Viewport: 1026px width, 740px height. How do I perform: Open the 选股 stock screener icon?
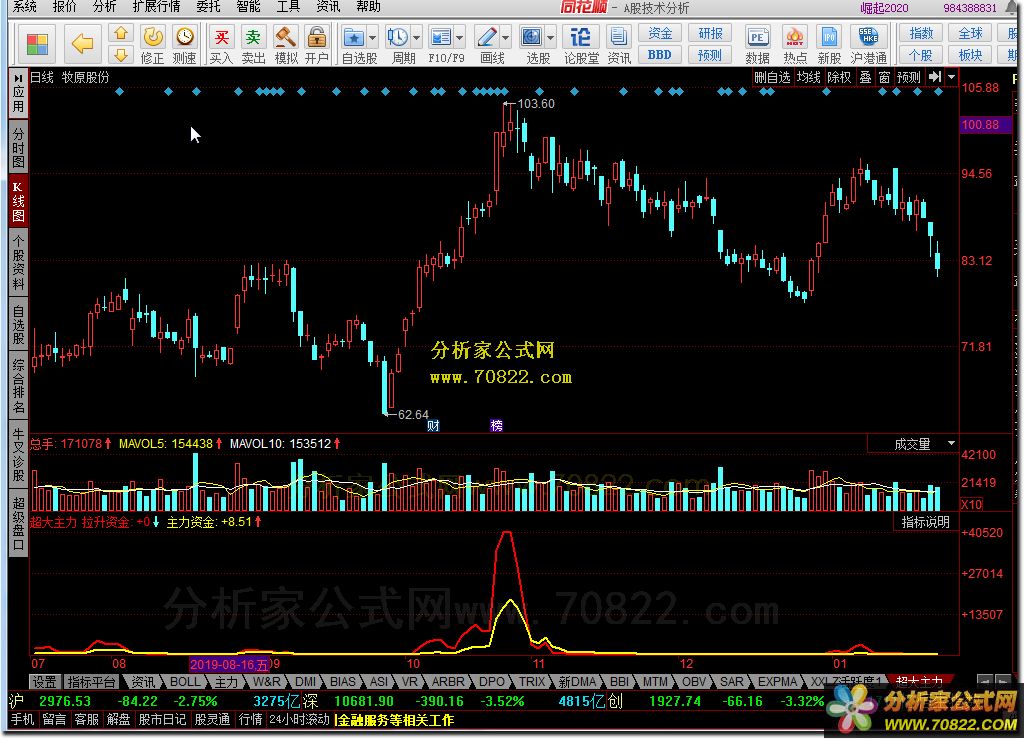click(x=531, y=37)
